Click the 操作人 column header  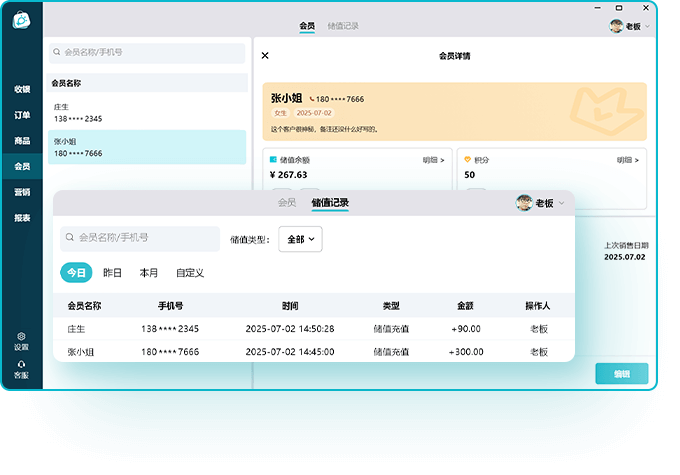click(538, 306)
